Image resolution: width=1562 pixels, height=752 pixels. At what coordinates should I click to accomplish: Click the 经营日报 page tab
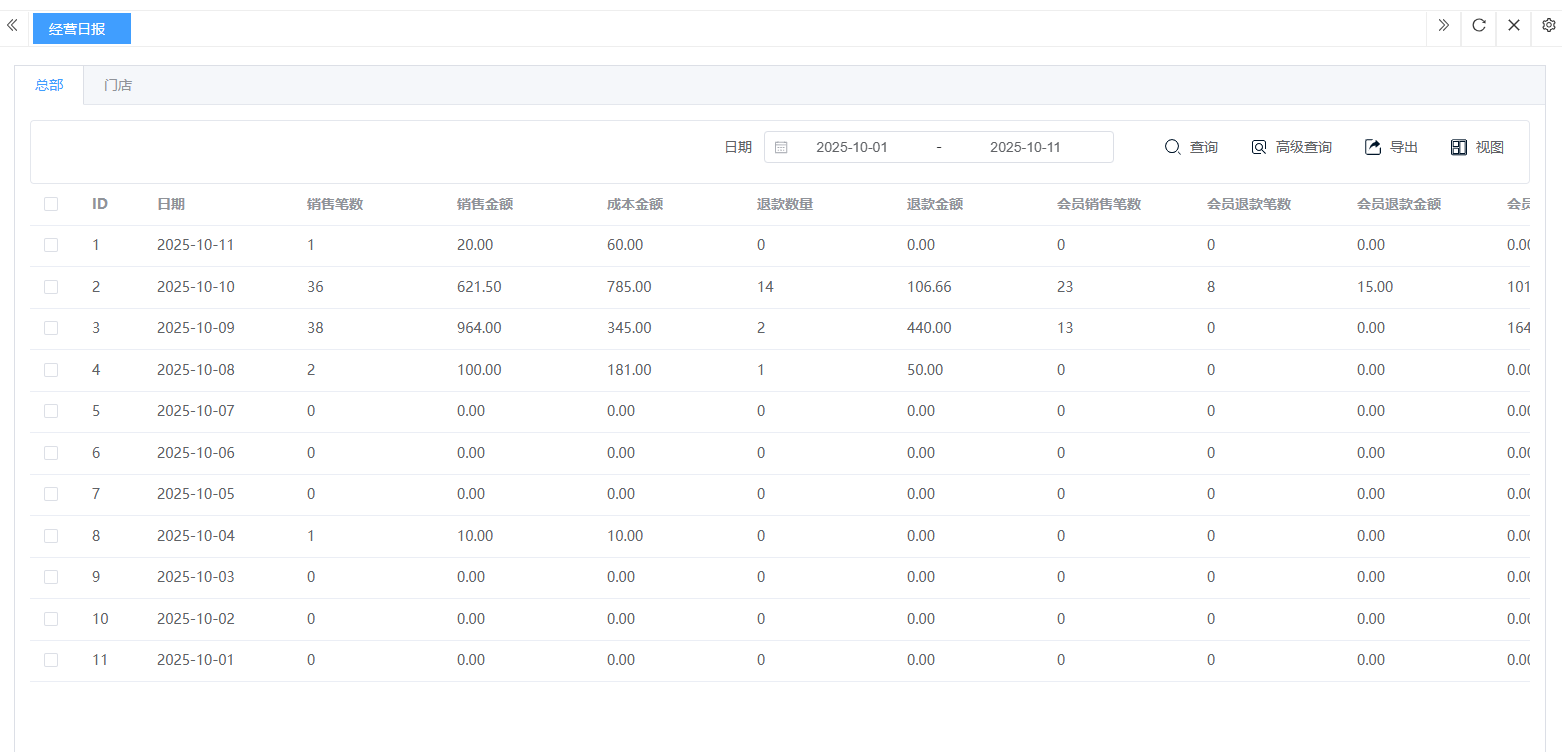(81, 29)
